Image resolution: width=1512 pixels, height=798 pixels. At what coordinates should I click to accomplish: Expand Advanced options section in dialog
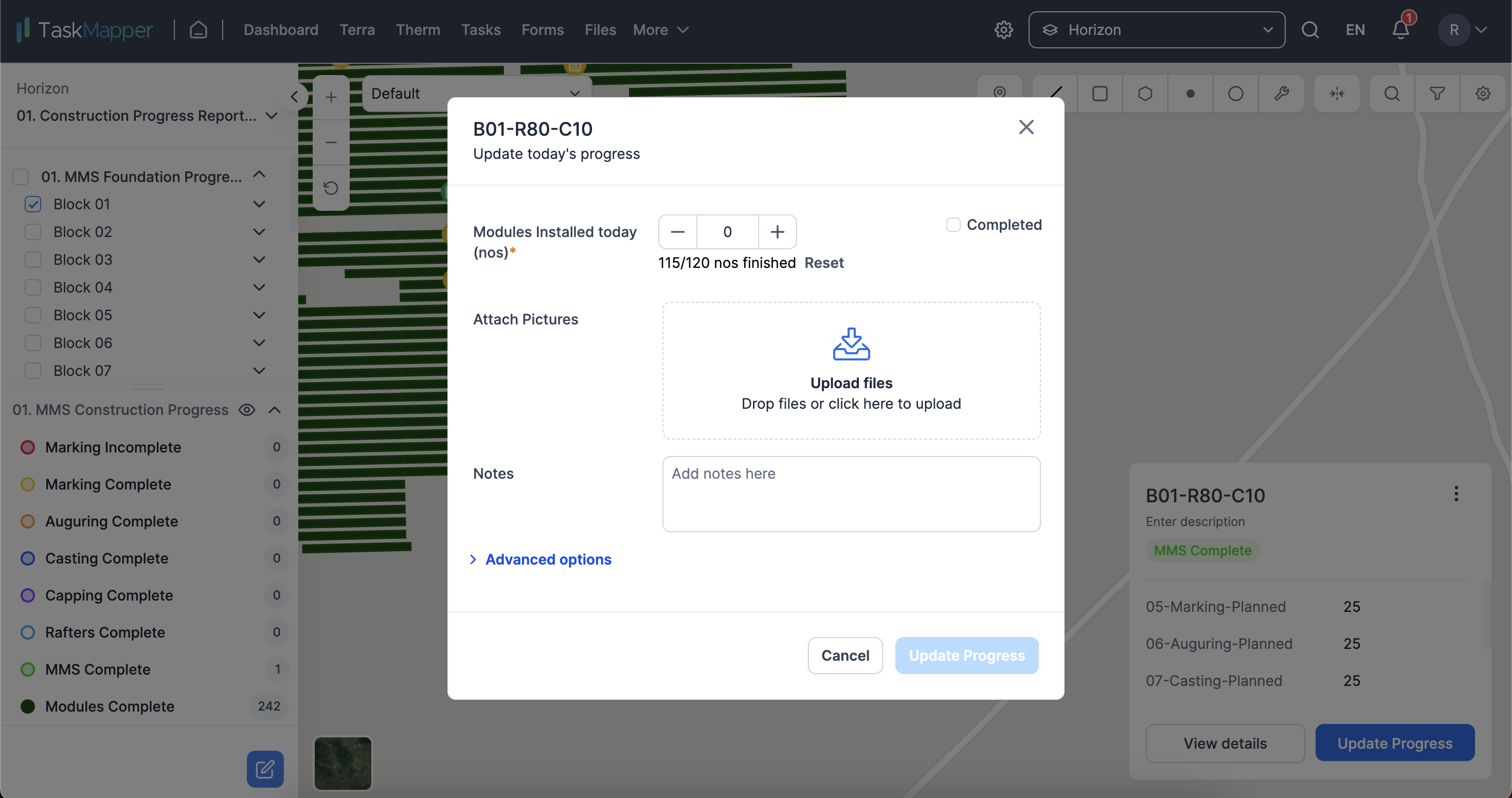(x=541, y=559)
